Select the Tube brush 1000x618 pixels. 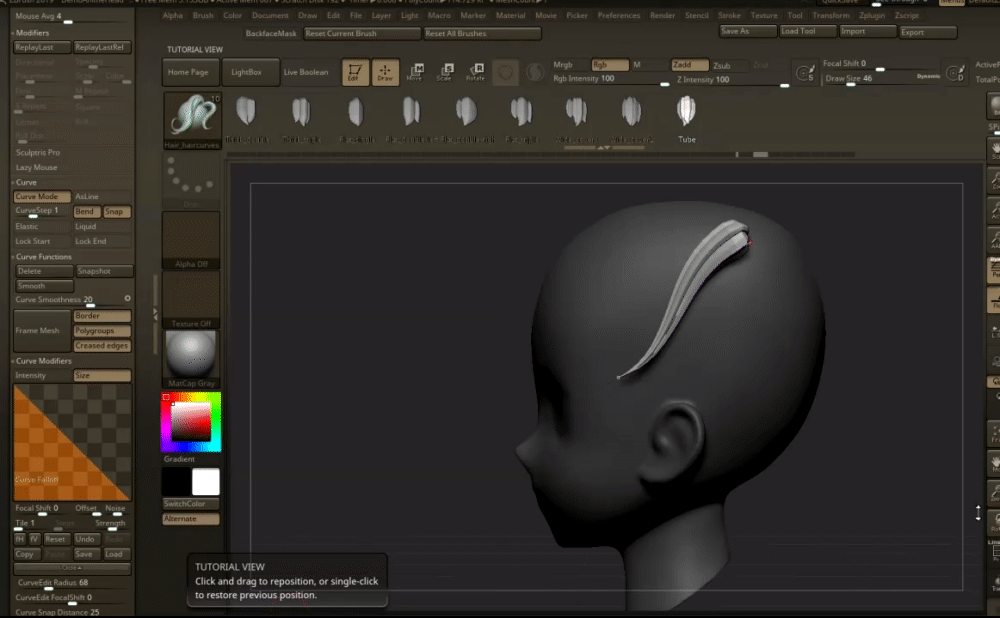[x=686, y=119]
